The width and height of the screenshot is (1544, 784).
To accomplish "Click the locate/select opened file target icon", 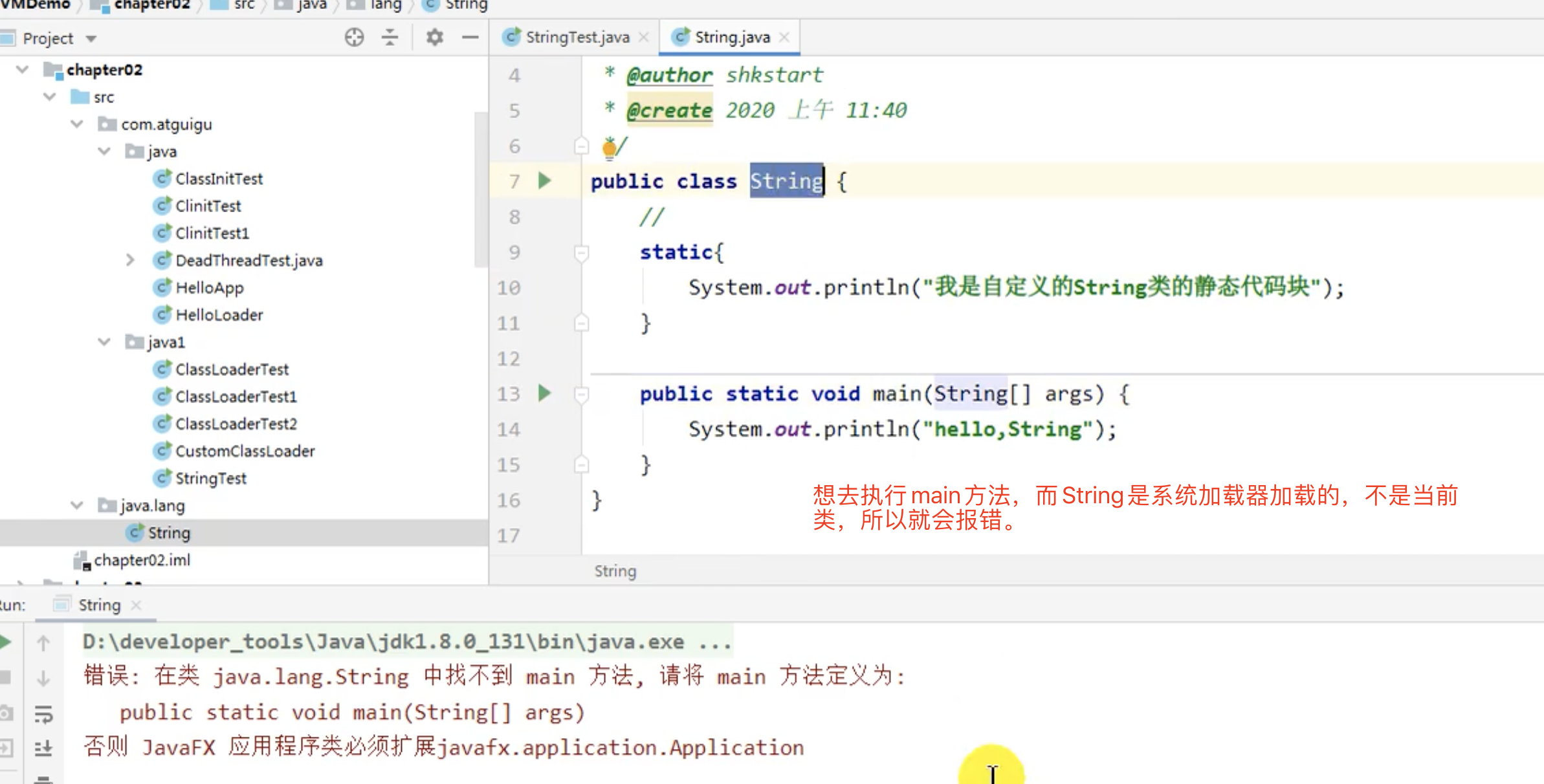I will point(354,38).
